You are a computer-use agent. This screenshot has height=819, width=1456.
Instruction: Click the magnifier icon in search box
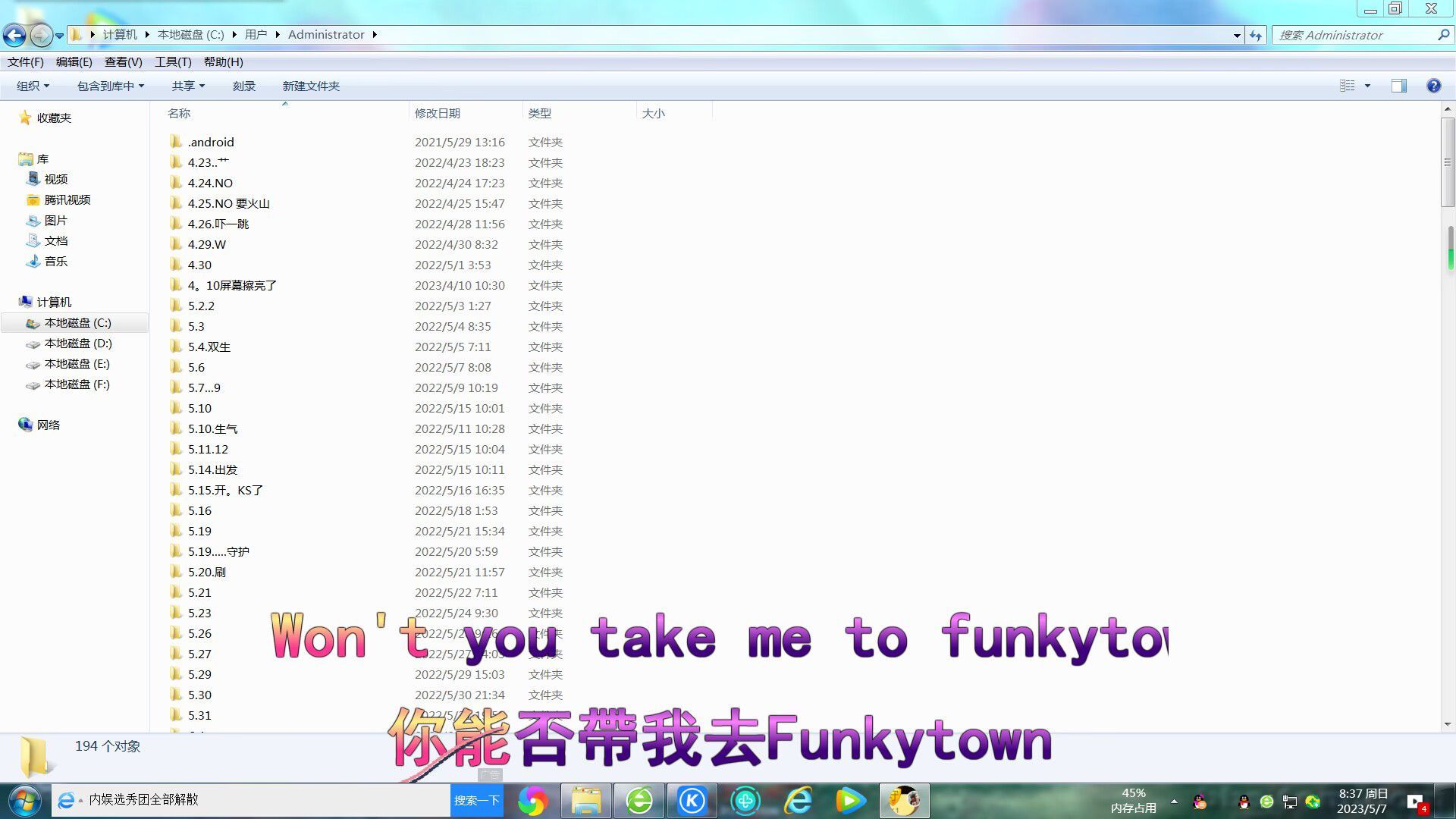(1443, 35)
